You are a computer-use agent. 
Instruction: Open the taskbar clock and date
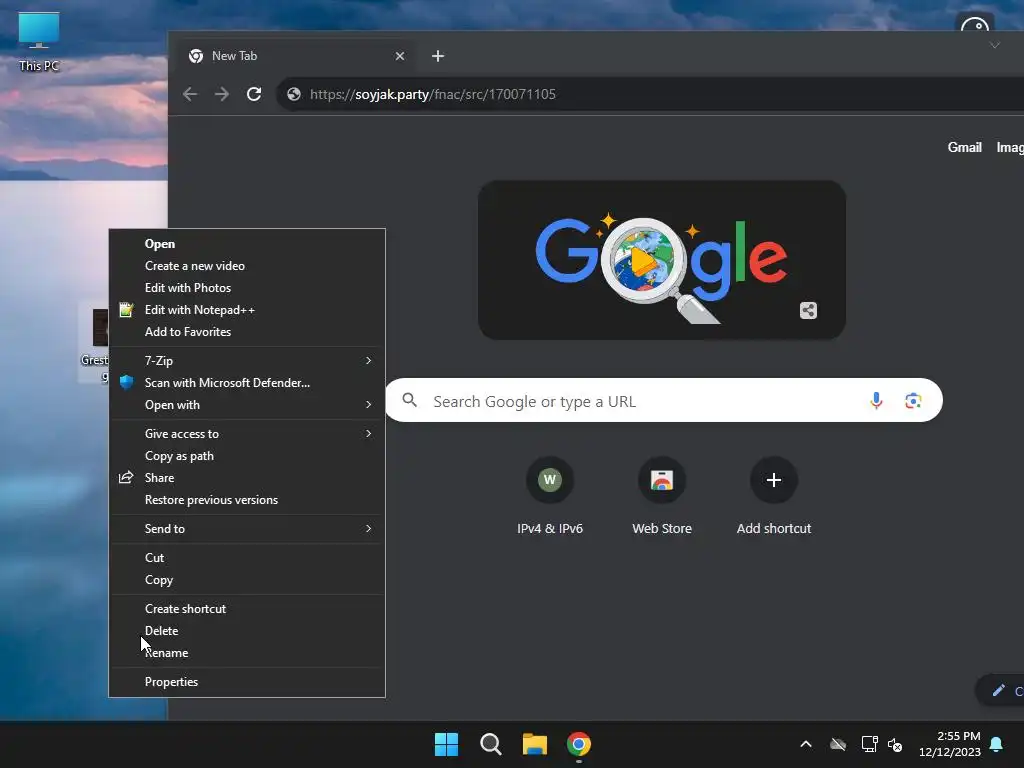pos(950,744)
